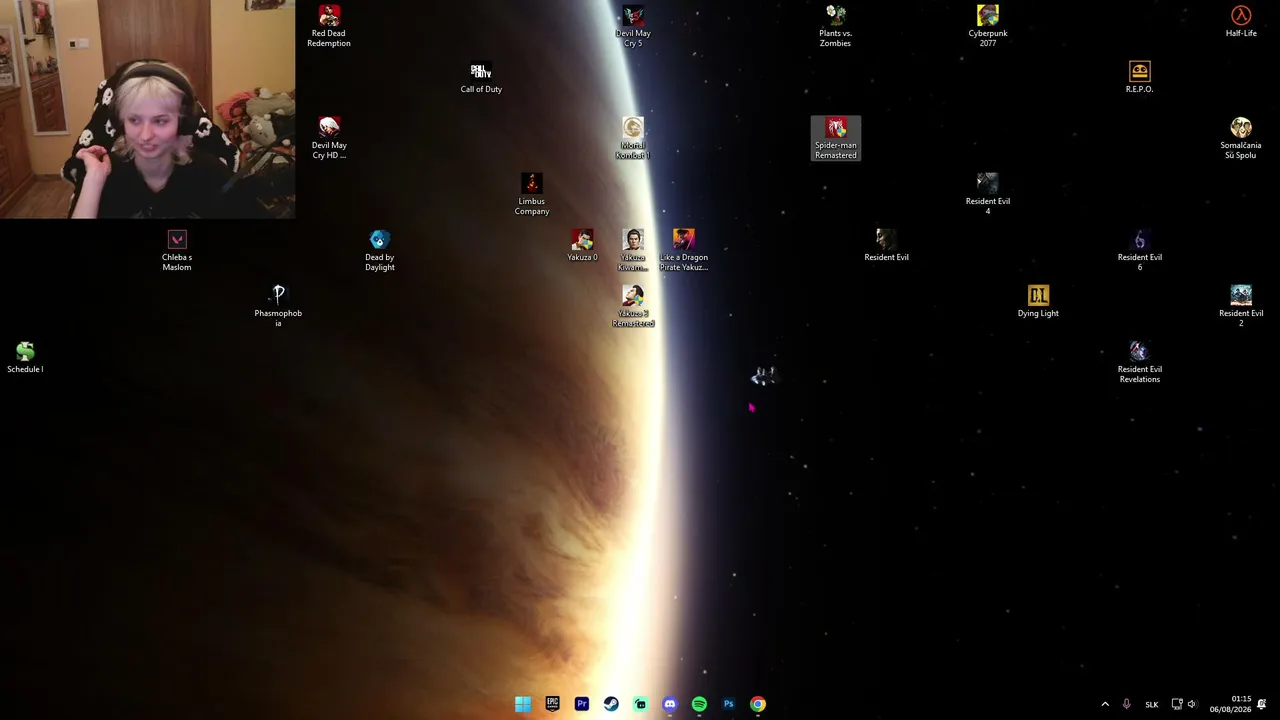Select the Spider-man Remastered shortcut
Screen dimensions: 1280x720
pyautogui.click(x=836, y=138)
